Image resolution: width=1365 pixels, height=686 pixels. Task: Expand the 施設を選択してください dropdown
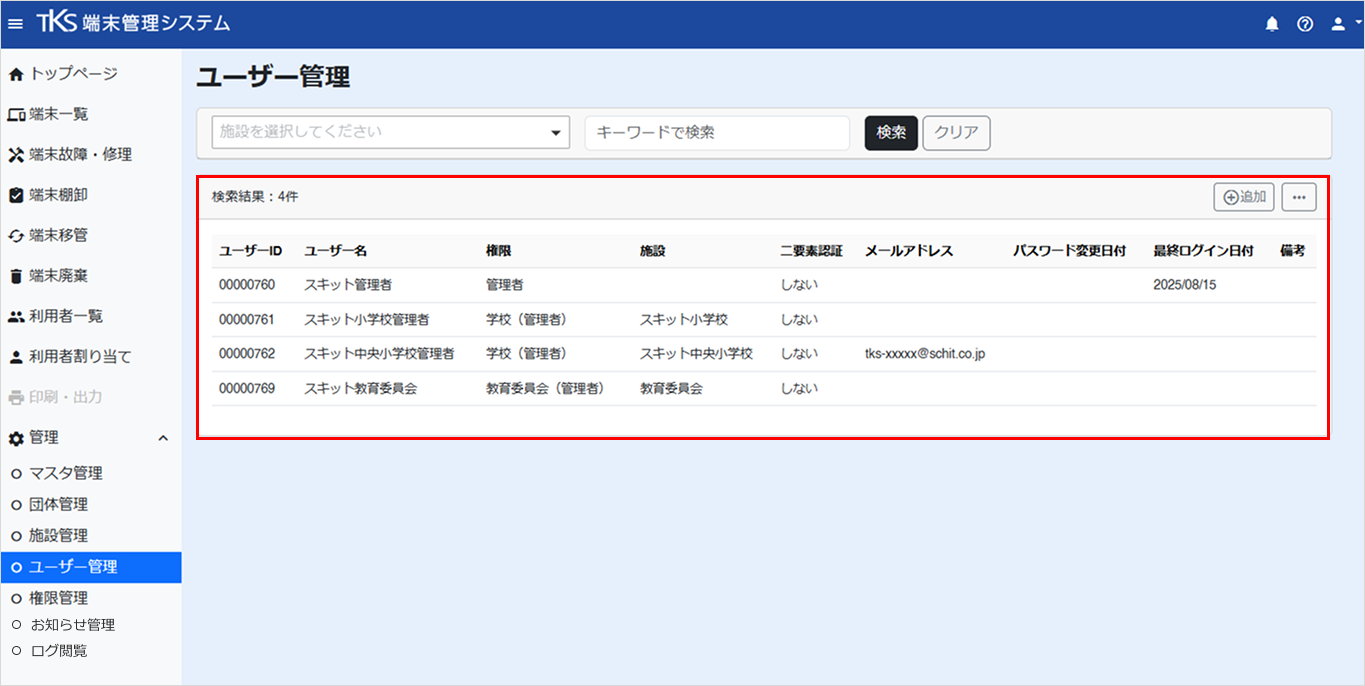click(391, 132)
